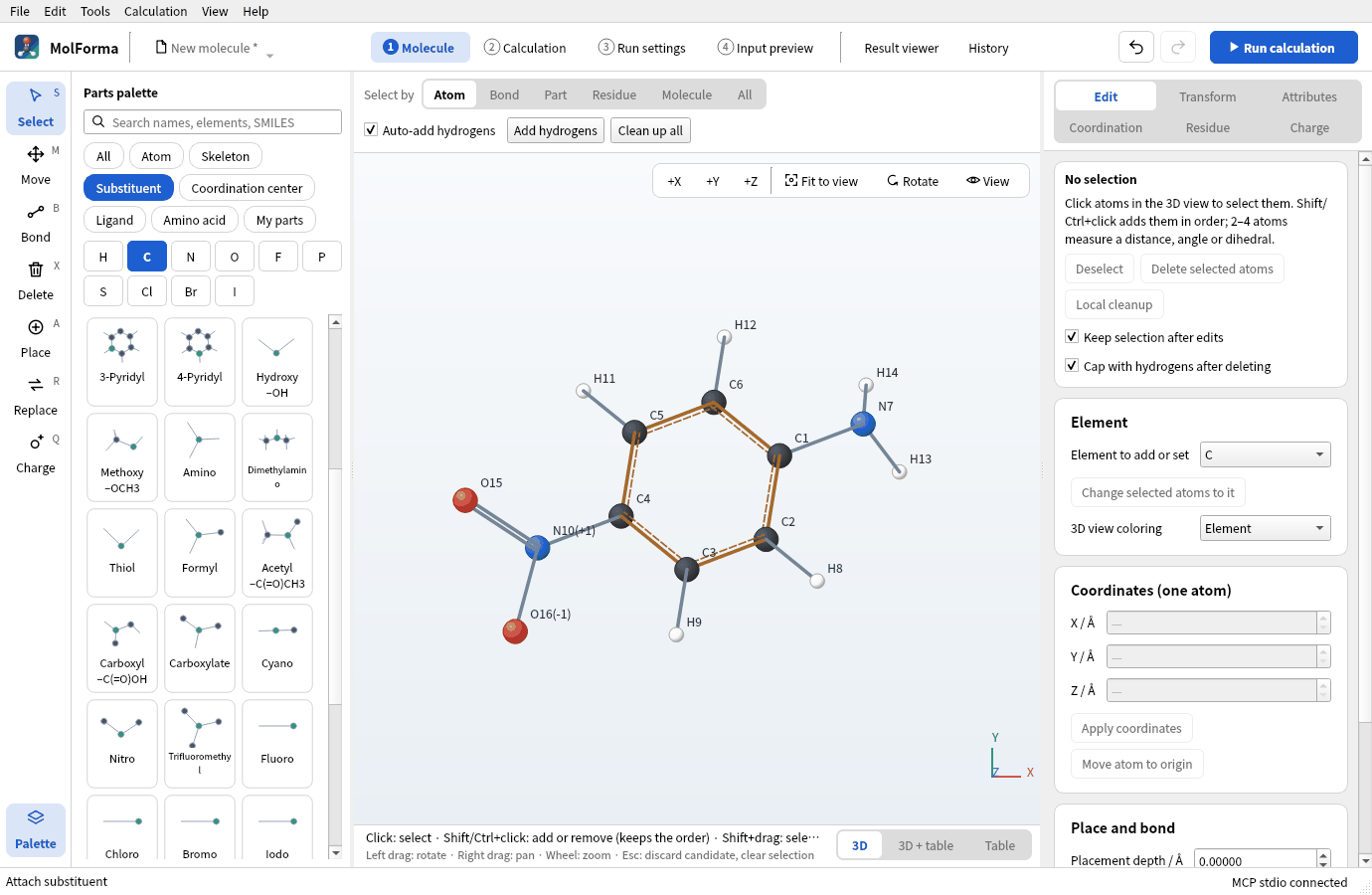Select the Charge tool

coord(36,453)
